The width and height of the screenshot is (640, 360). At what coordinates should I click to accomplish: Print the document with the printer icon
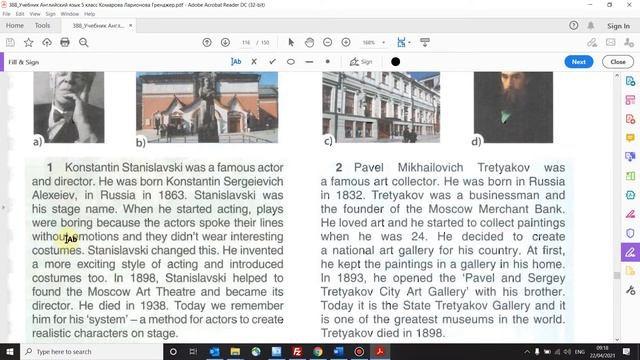click(x=65, y=42)
